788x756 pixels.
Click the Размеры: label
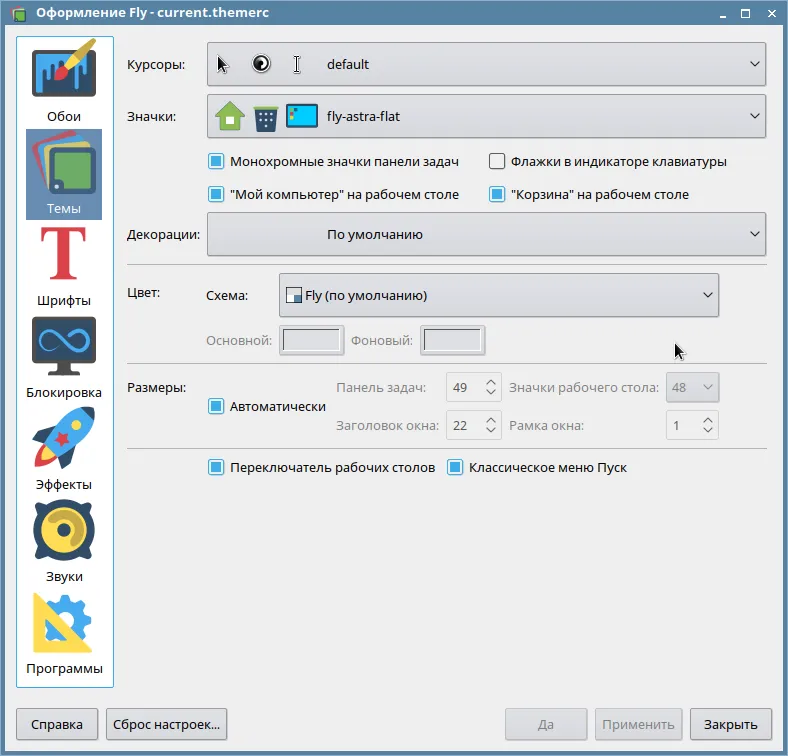click(156, 388)
